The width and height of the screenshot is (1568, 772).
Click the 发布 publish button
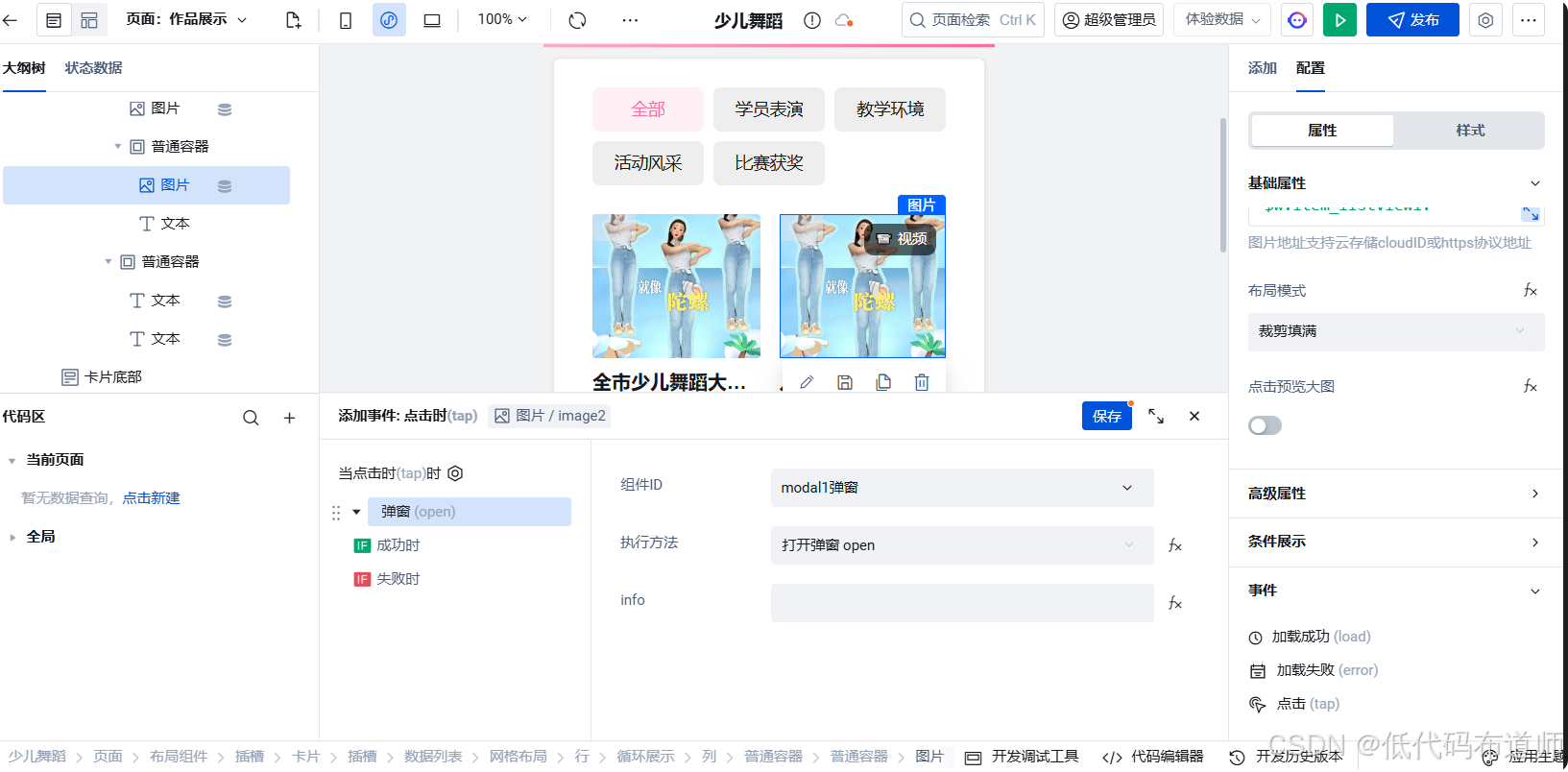pyautogui.click(x=1412, y=20)
